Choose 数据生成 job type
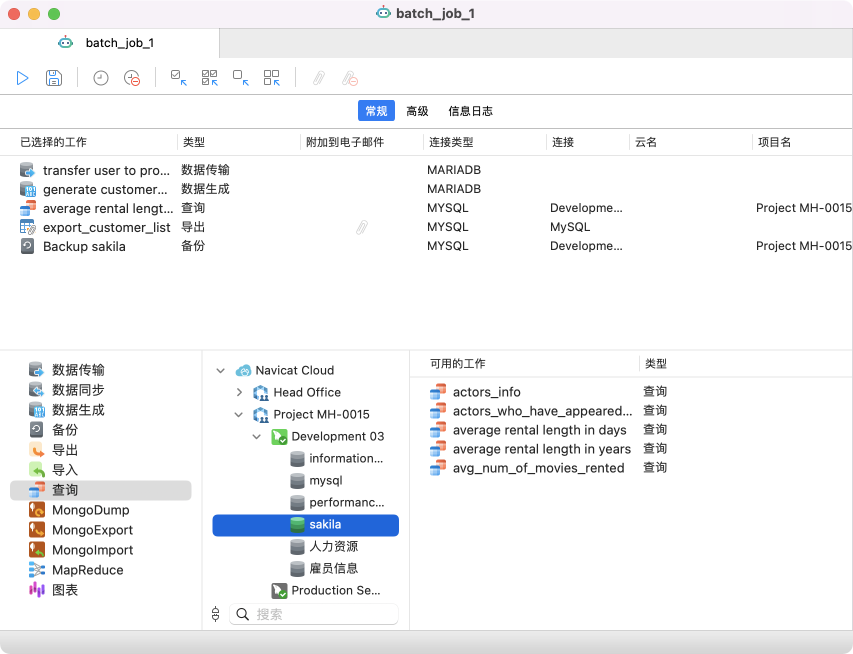 (101, 410)
